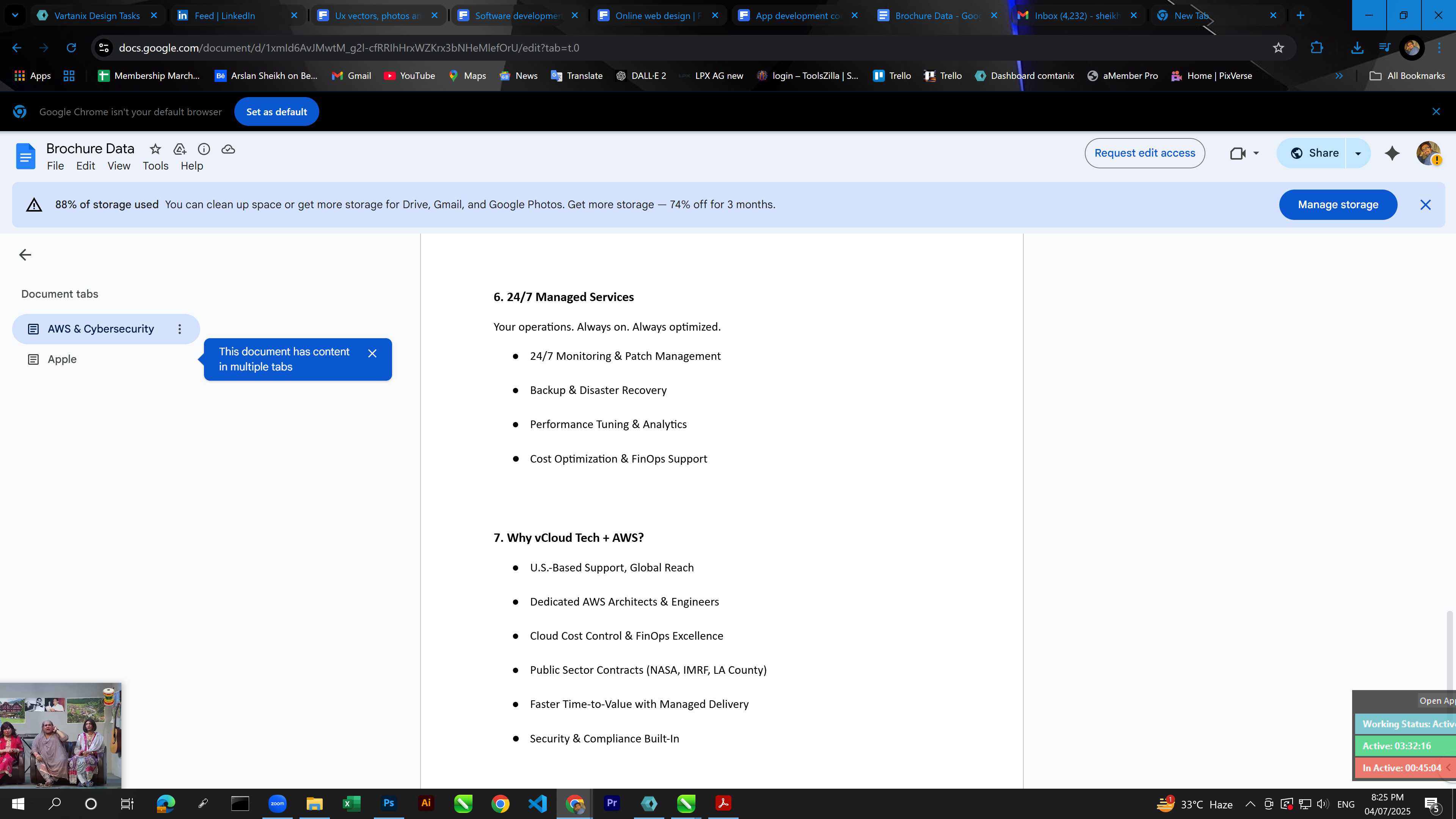The height and width of the screenshot is (819, 1456).
Task: Open Windows Start menu
Action: tap(17, 803)
